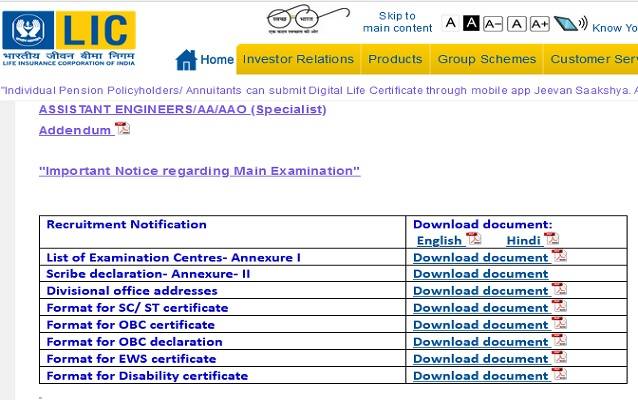This screenshot has width=638, height=400.
Task: Click Skip to main content link
Action: pyautogui.click(x=398, y=22)
